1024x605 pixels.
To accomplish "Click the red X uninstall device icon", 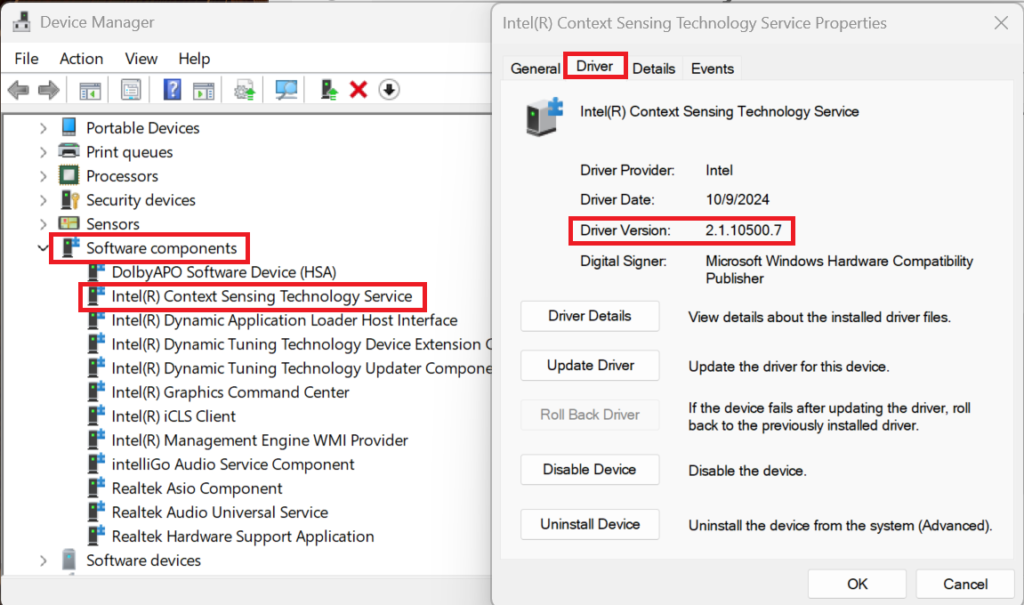I will pos(359,90).
